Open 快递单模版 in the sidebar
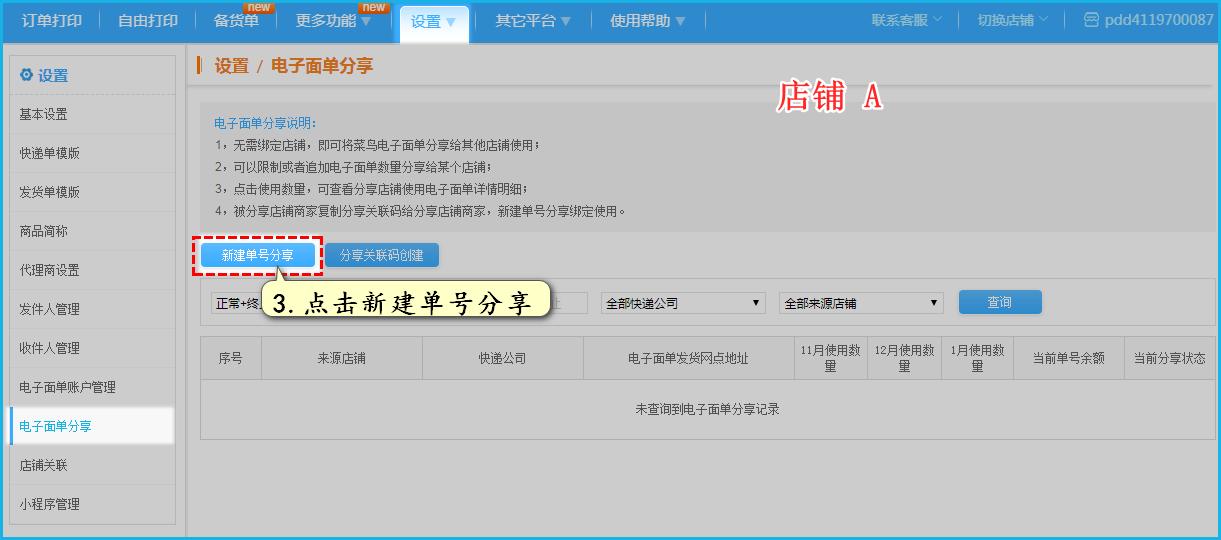Viewport: 1221px width, 540px height. pyautogui.click(x=50, y=153)
